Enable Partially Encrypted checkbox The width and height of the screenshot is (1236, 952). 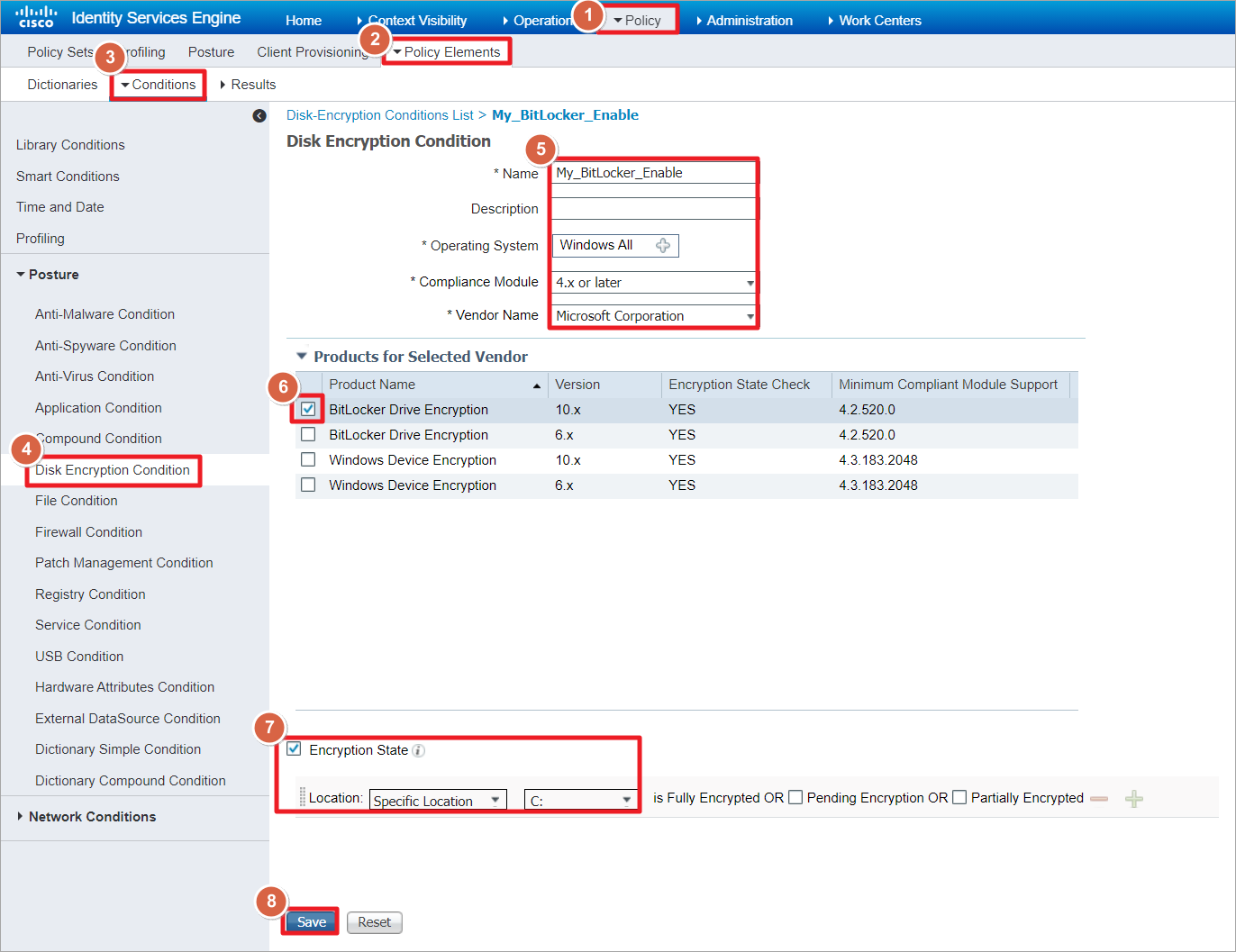pos(959,797)
